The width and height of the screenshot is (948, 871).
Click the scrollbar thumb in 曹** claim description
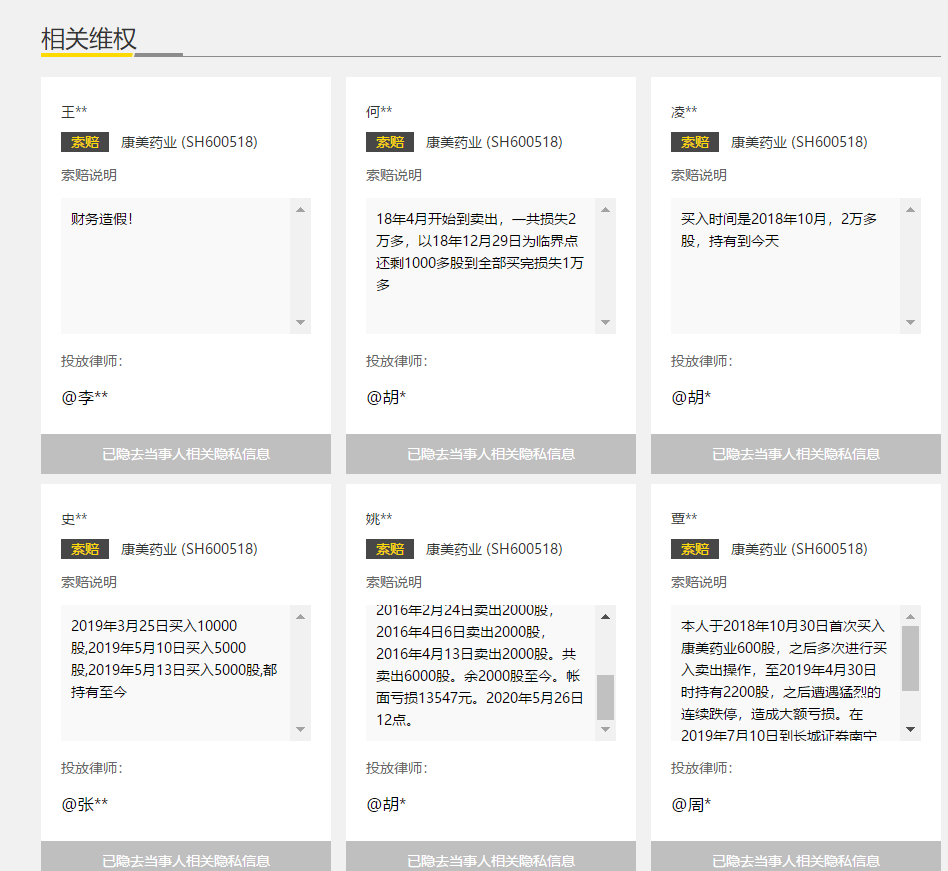(911, 658)
